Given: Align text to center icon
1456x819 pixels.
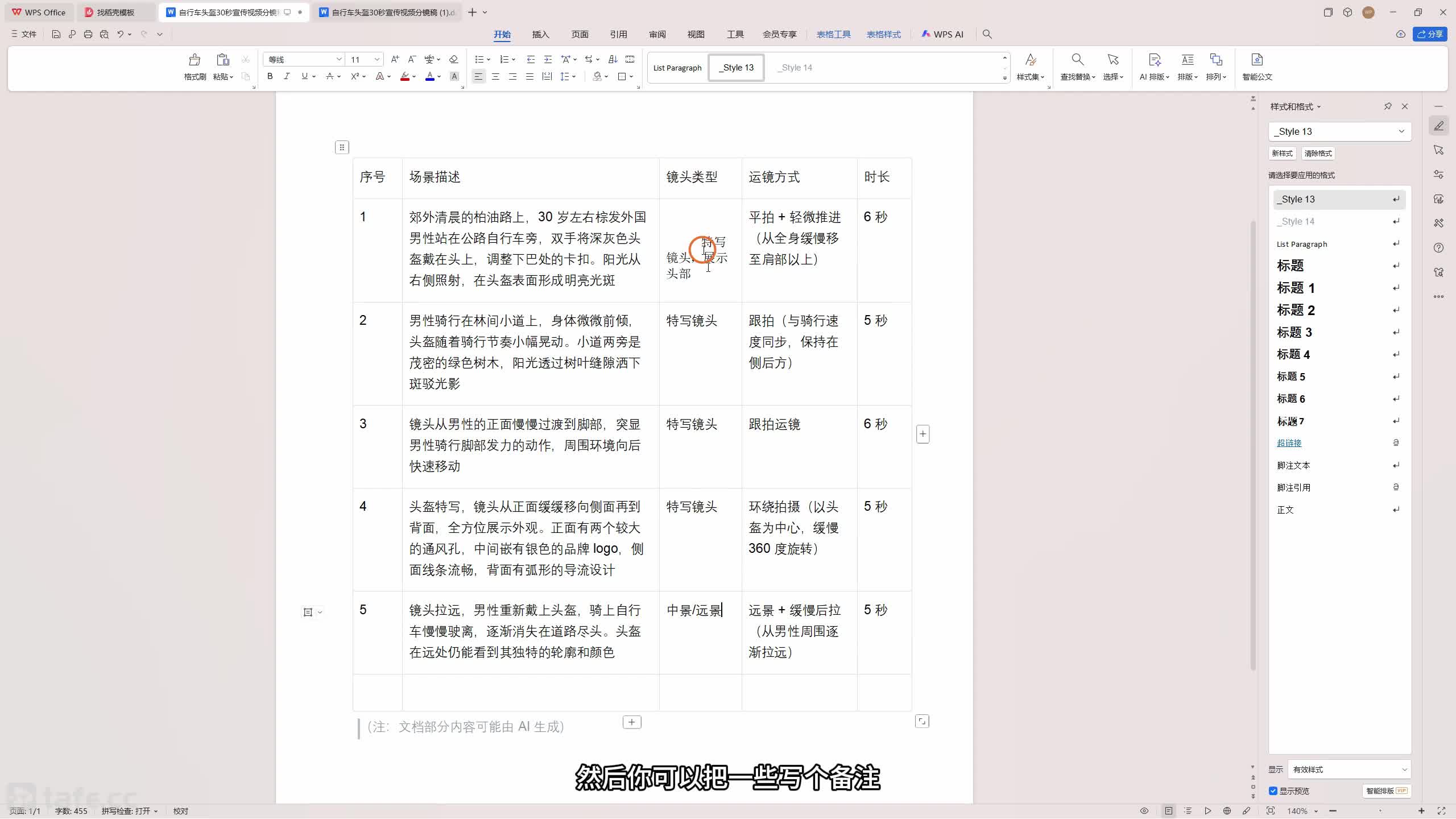Looking at the screenshot, I should [x=495, y=76].
